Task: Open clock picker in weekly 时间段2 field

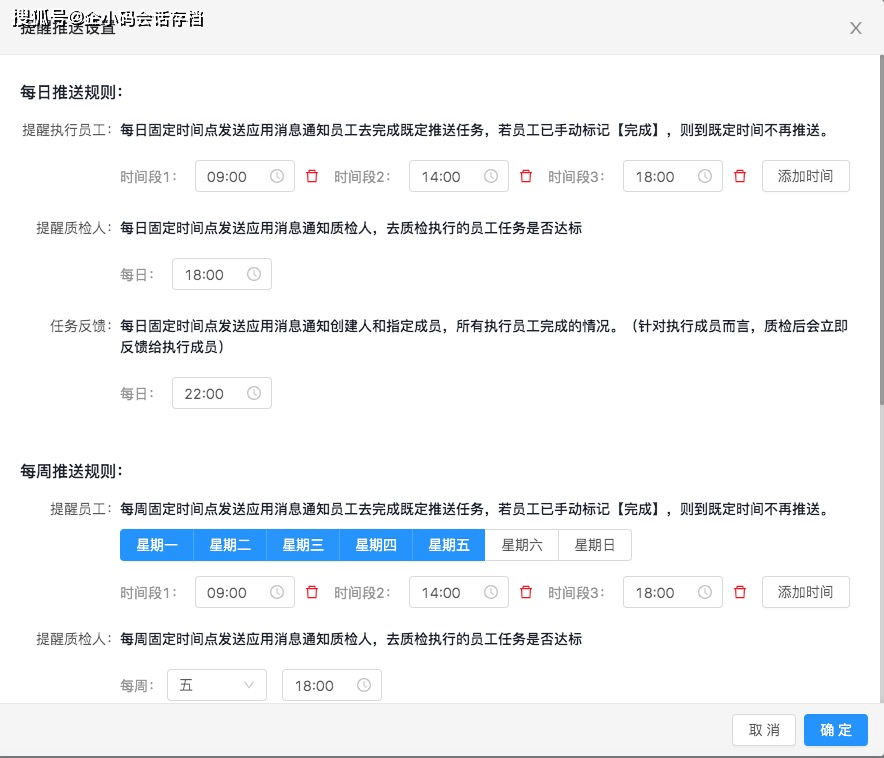Action: (x=491, y=592)
